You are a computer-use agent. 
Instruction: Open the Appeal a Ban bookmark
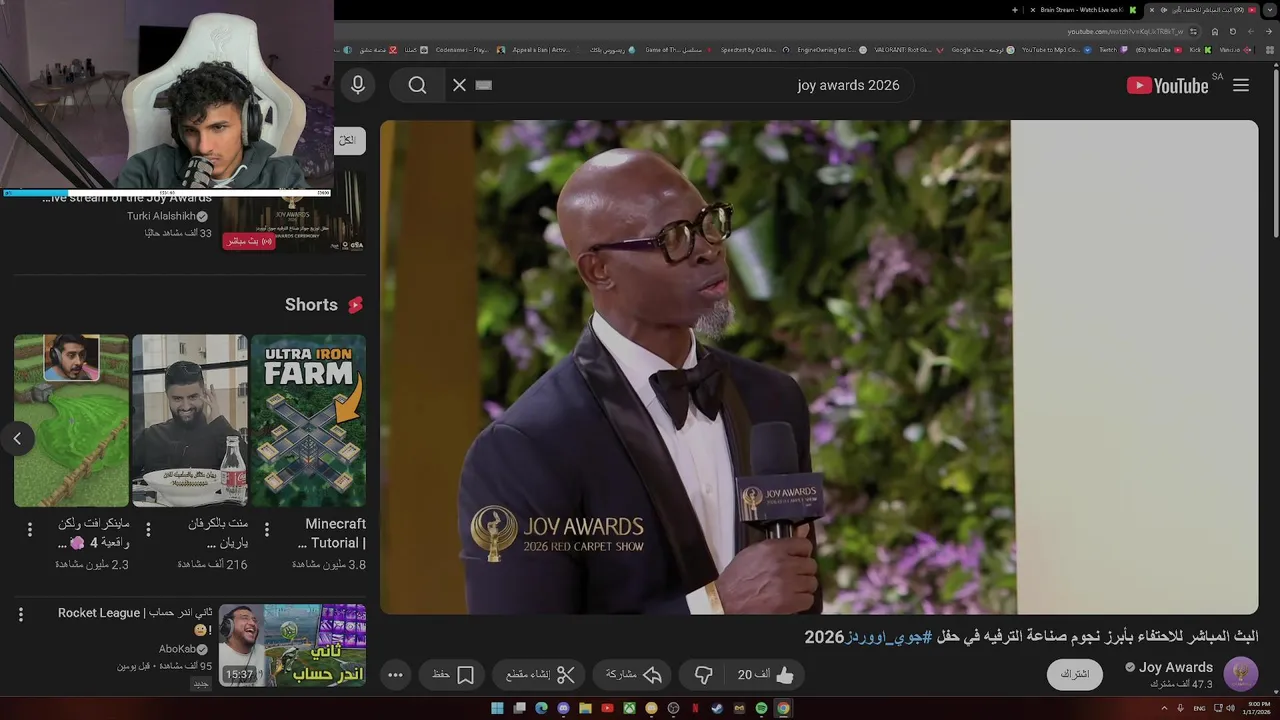[546, 50]
